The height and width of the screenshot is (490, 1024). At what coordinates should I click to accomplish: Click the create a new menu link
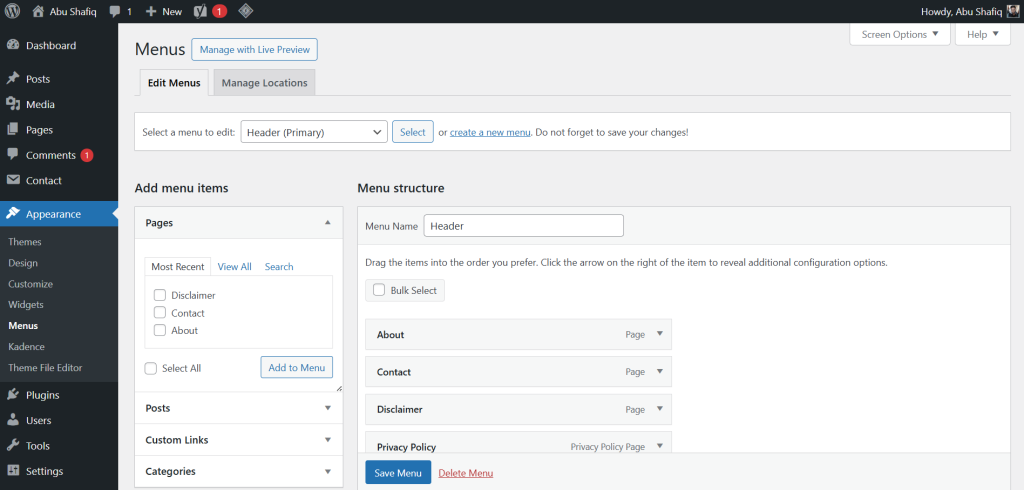coord(490,132)
